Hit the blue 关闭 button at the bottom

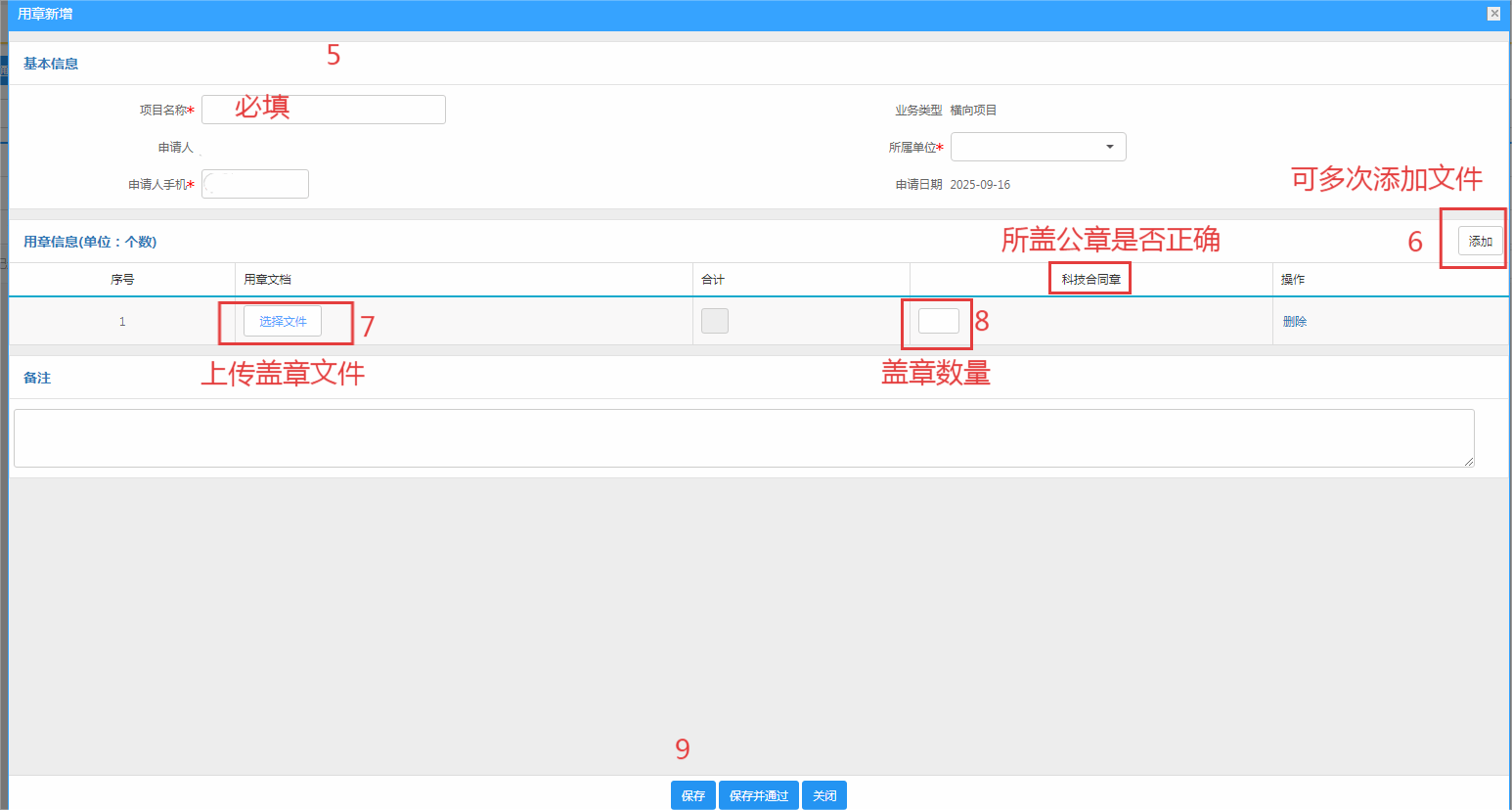coord(824,795)
